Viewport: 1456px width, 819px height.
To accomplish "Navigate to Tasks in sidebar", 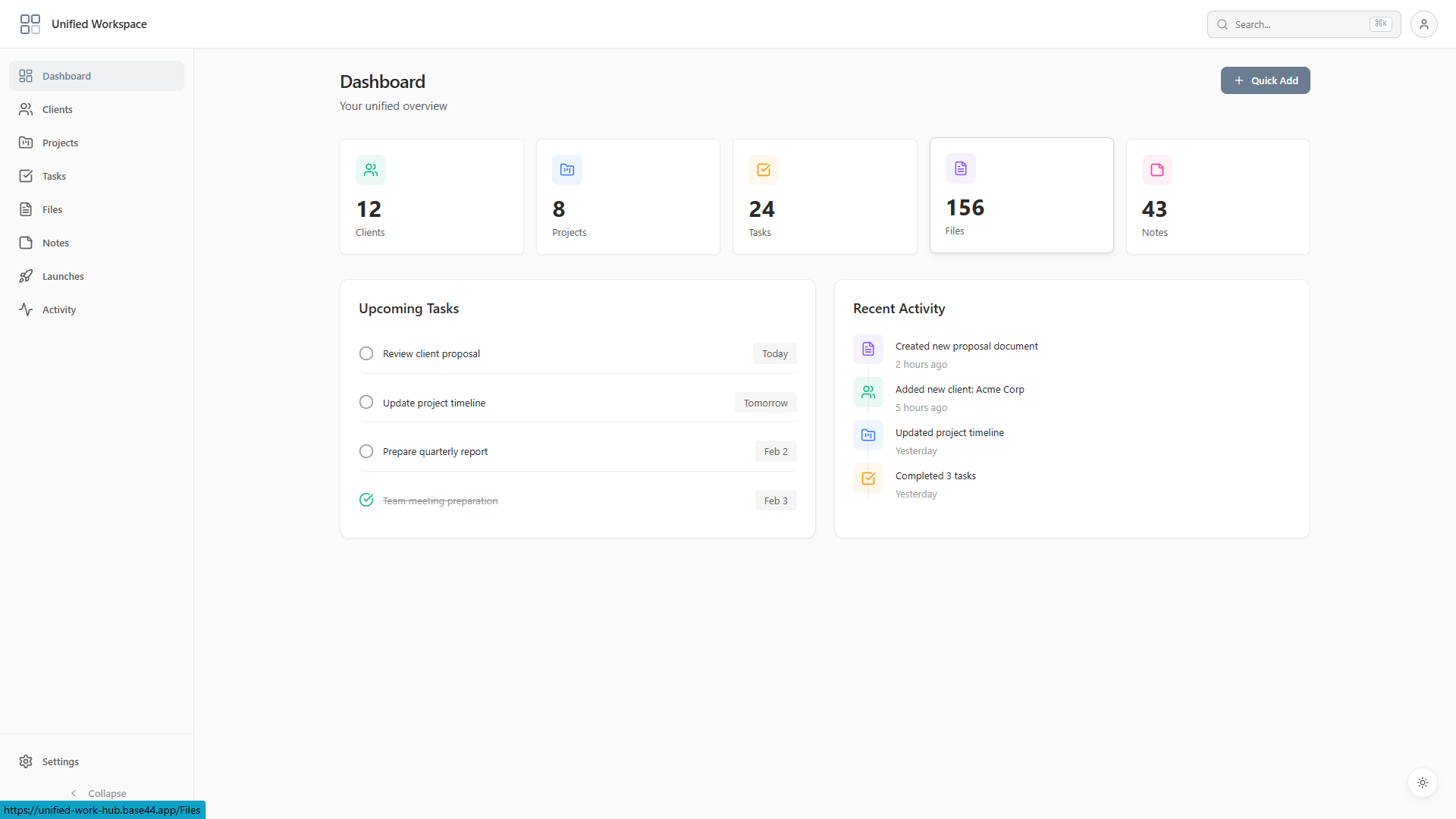I will tap(96, 176).
